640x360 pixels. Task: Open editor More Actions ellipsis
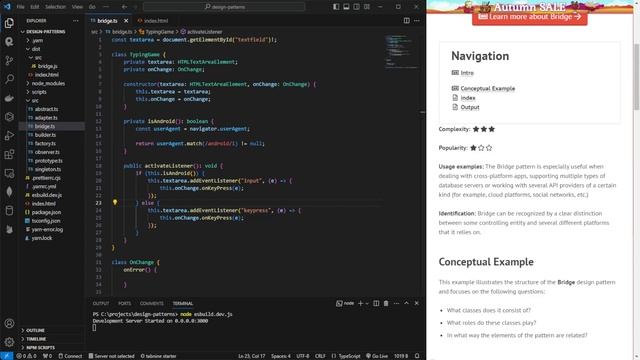(x=417, y=20)
